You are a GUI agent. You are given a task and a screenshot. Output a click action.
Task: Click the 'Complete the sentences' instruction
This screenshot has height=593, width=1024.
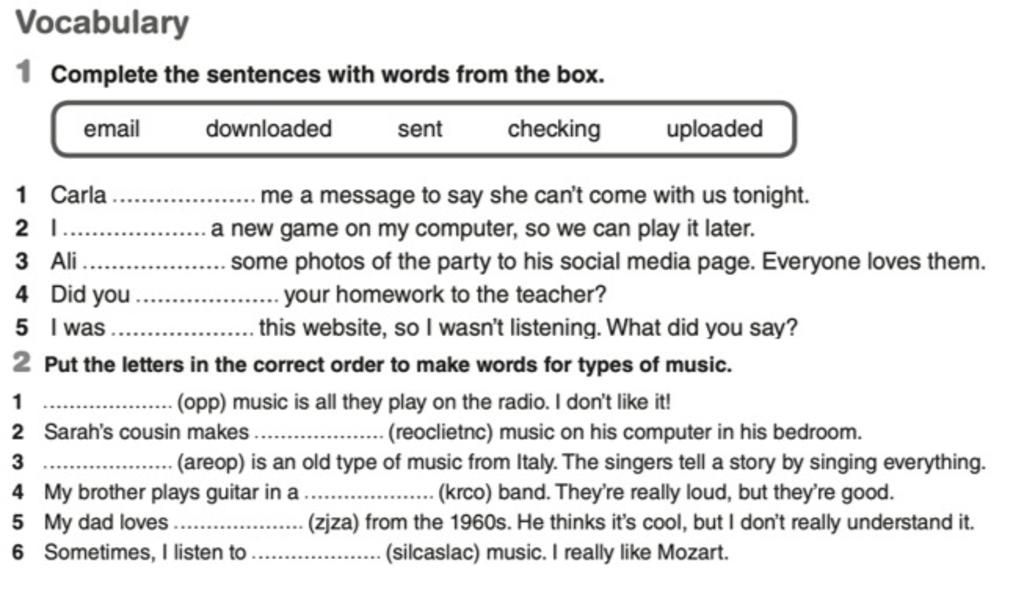328,74
